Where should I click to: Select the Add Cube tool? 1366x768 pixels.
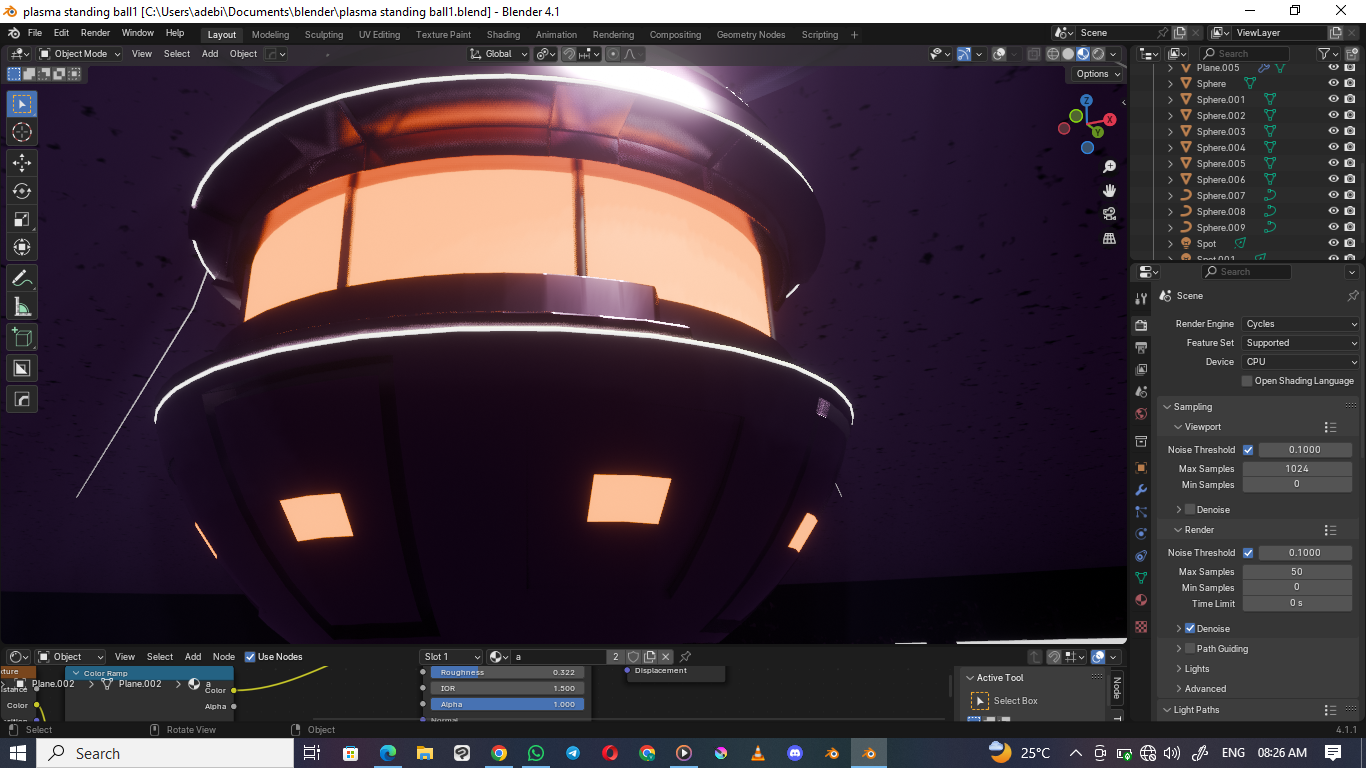point(22,338)
